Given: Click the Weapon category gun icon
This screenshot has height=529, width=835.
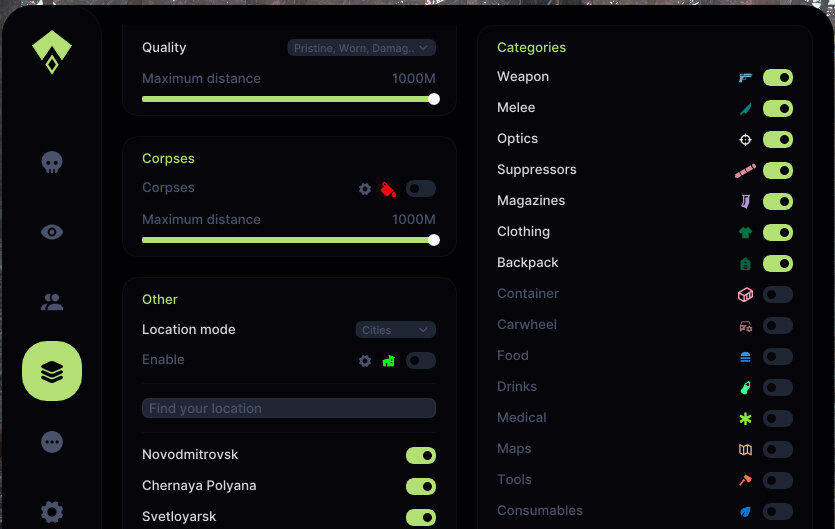Looking at the screenshot, I should [x=745, y=77].
